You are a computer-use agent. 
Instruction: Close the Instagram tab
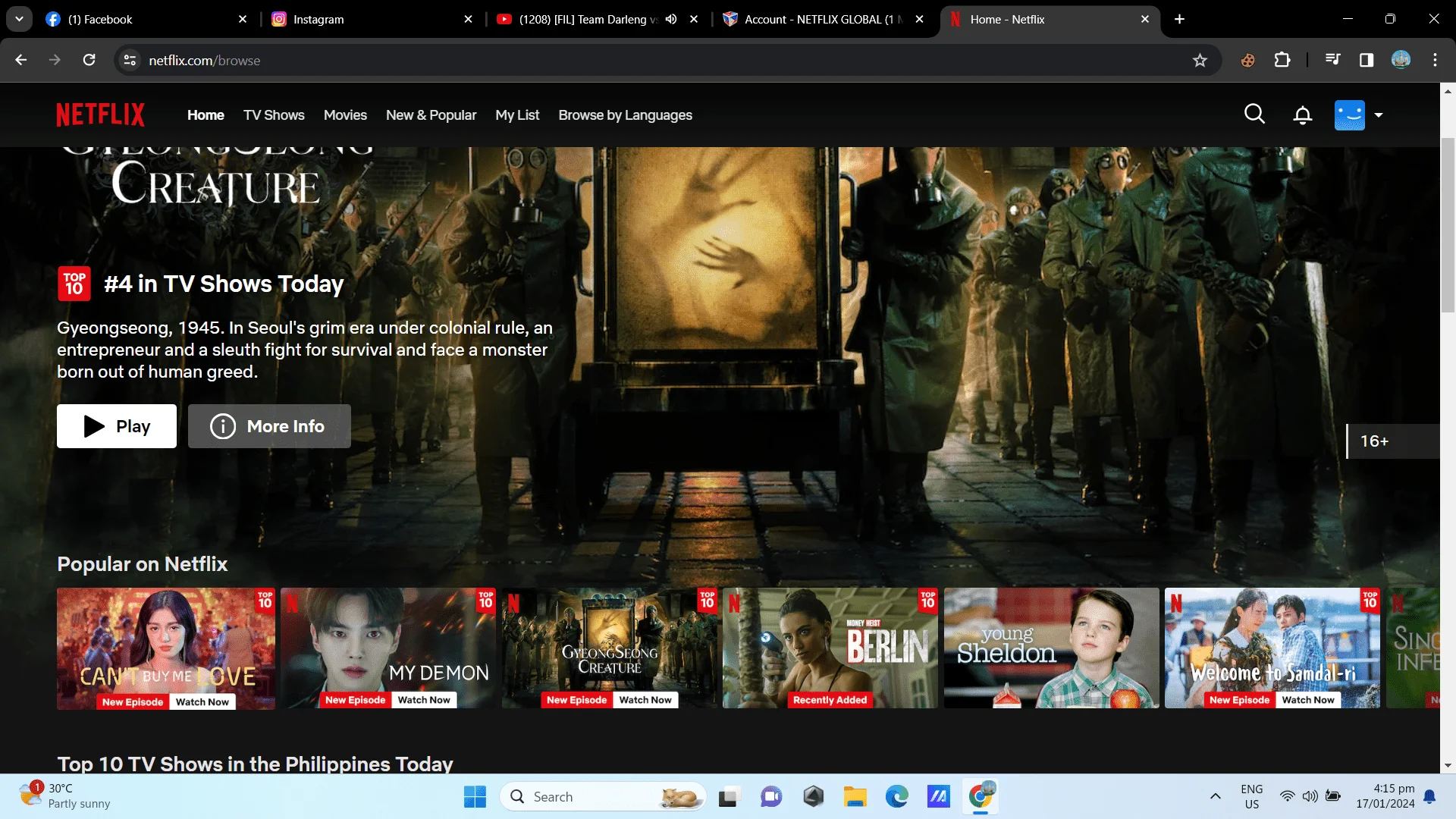(468, 19)
